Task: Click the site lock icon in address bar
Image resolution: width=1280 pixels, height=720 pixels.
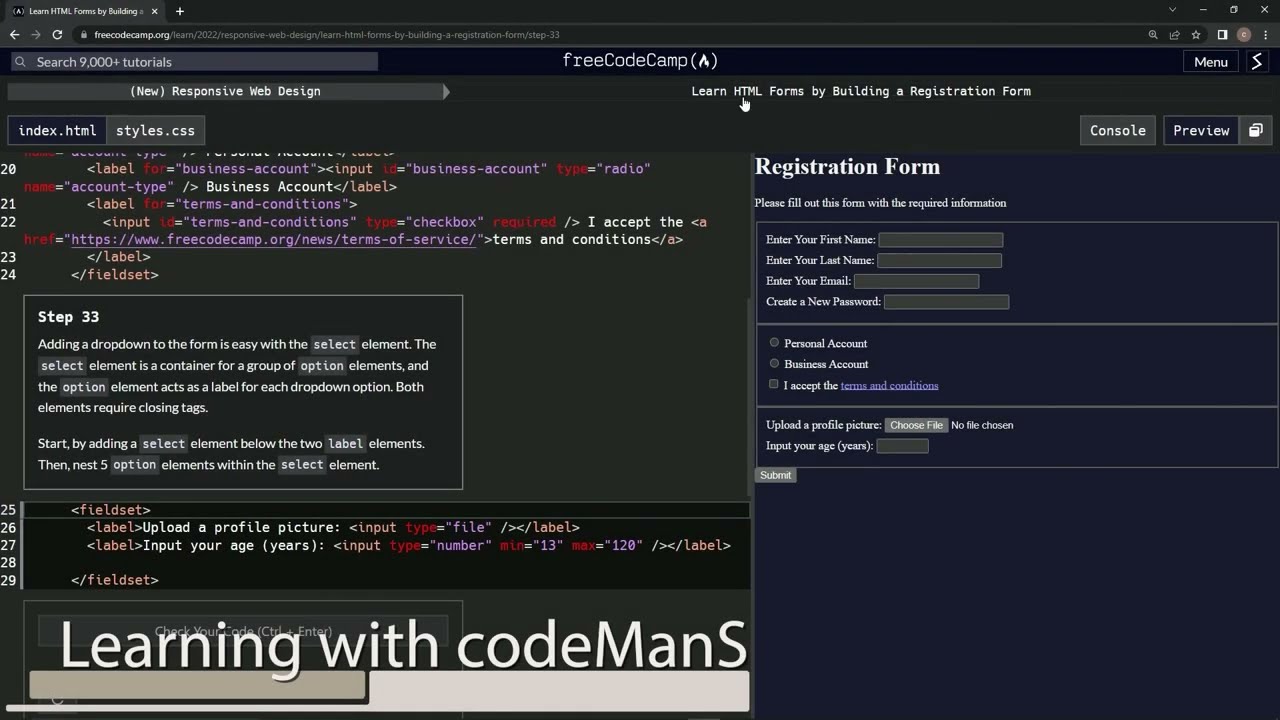Action: (x=84, y=35)
